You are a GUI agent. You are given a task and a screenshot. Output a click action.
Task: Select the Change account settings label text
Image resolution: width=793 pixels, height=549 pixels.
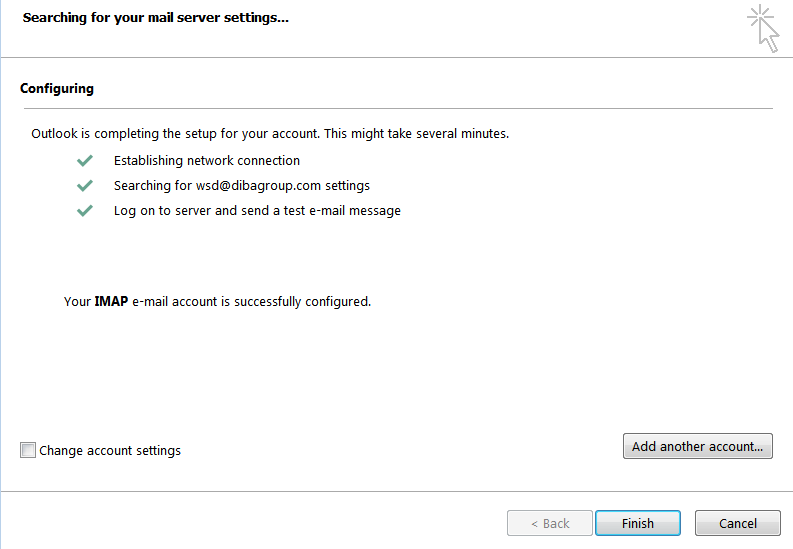[110, 450]
